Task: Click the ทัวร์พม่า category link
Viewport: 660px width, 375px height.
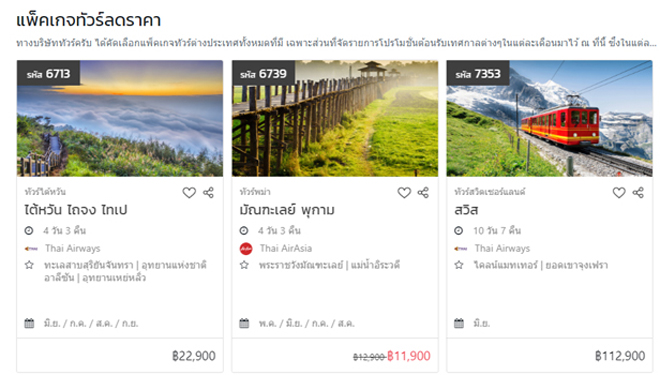Action: (255, 192)
